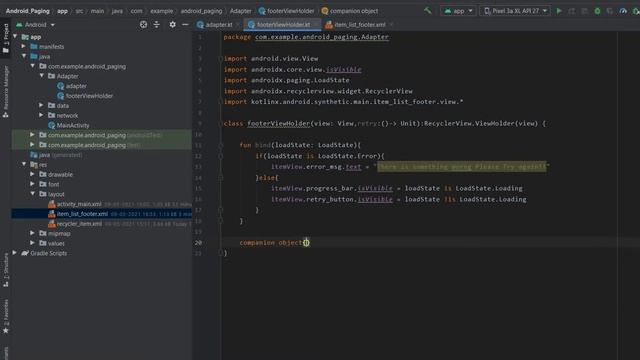This screenshot has width=640, height=360.
Task: Expand the Gradle Scripts node arrow
Action: (x=15, y=253)
